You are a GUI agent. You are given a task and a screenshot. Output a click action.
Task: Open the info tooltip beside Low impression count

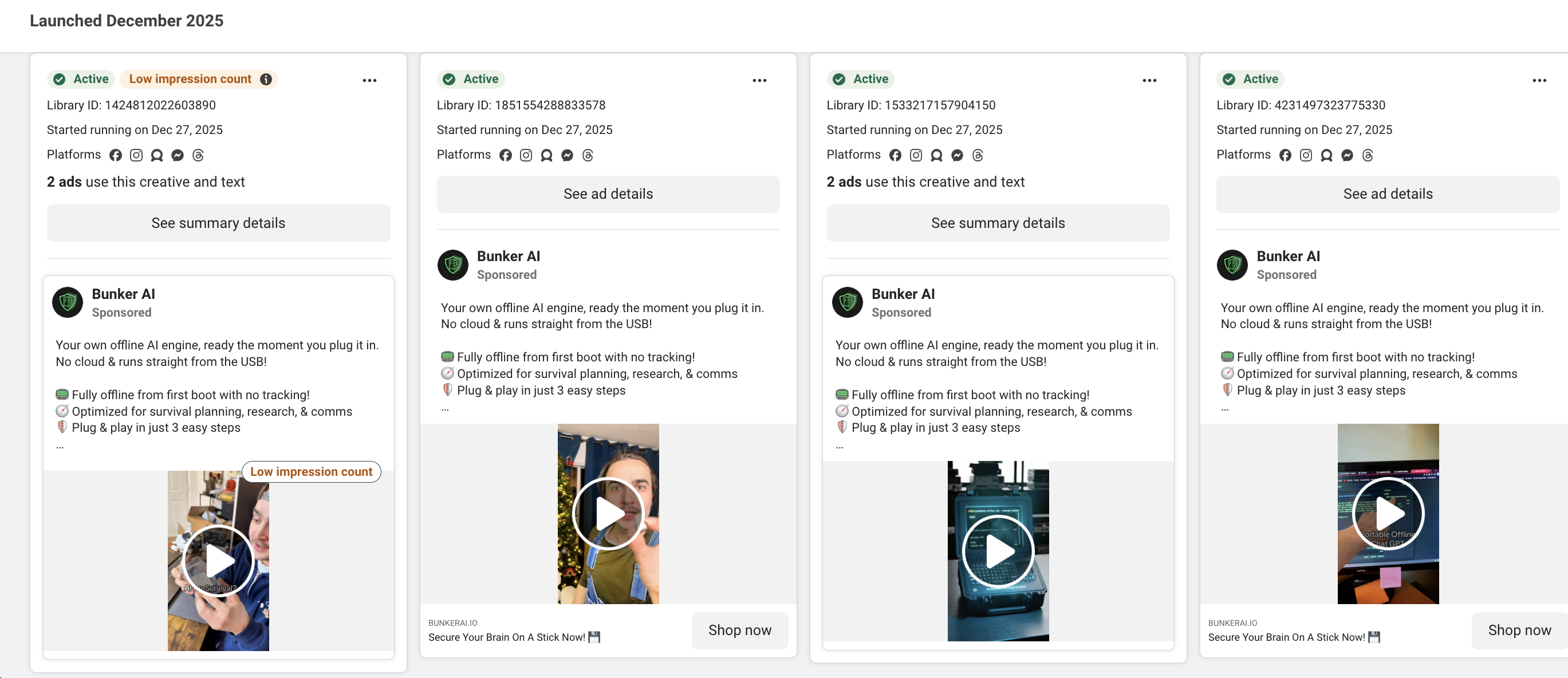pyautogui.click(x=267, y=78)
